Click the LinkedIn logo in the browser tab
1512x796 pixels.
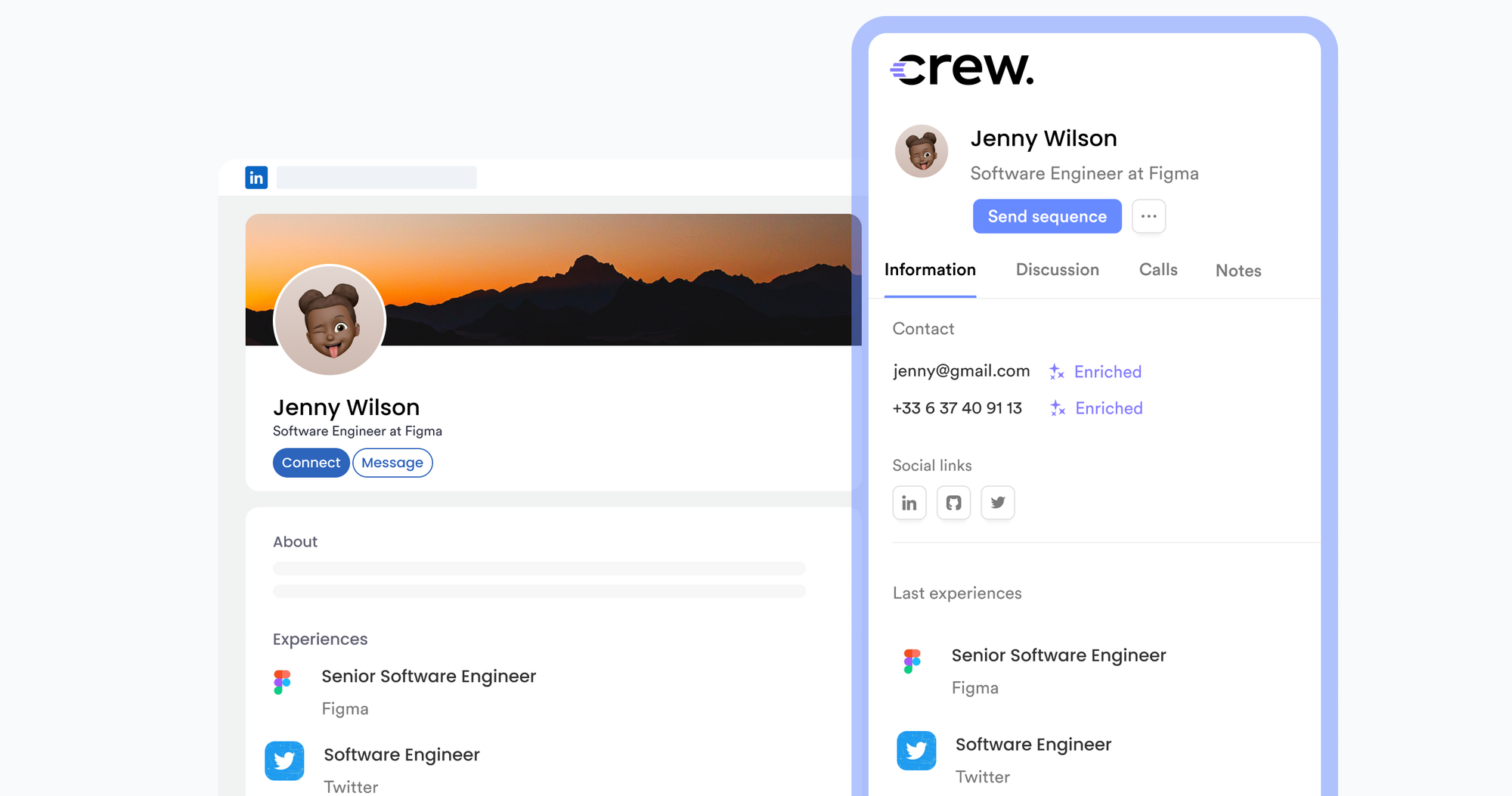tap(256, 177)
